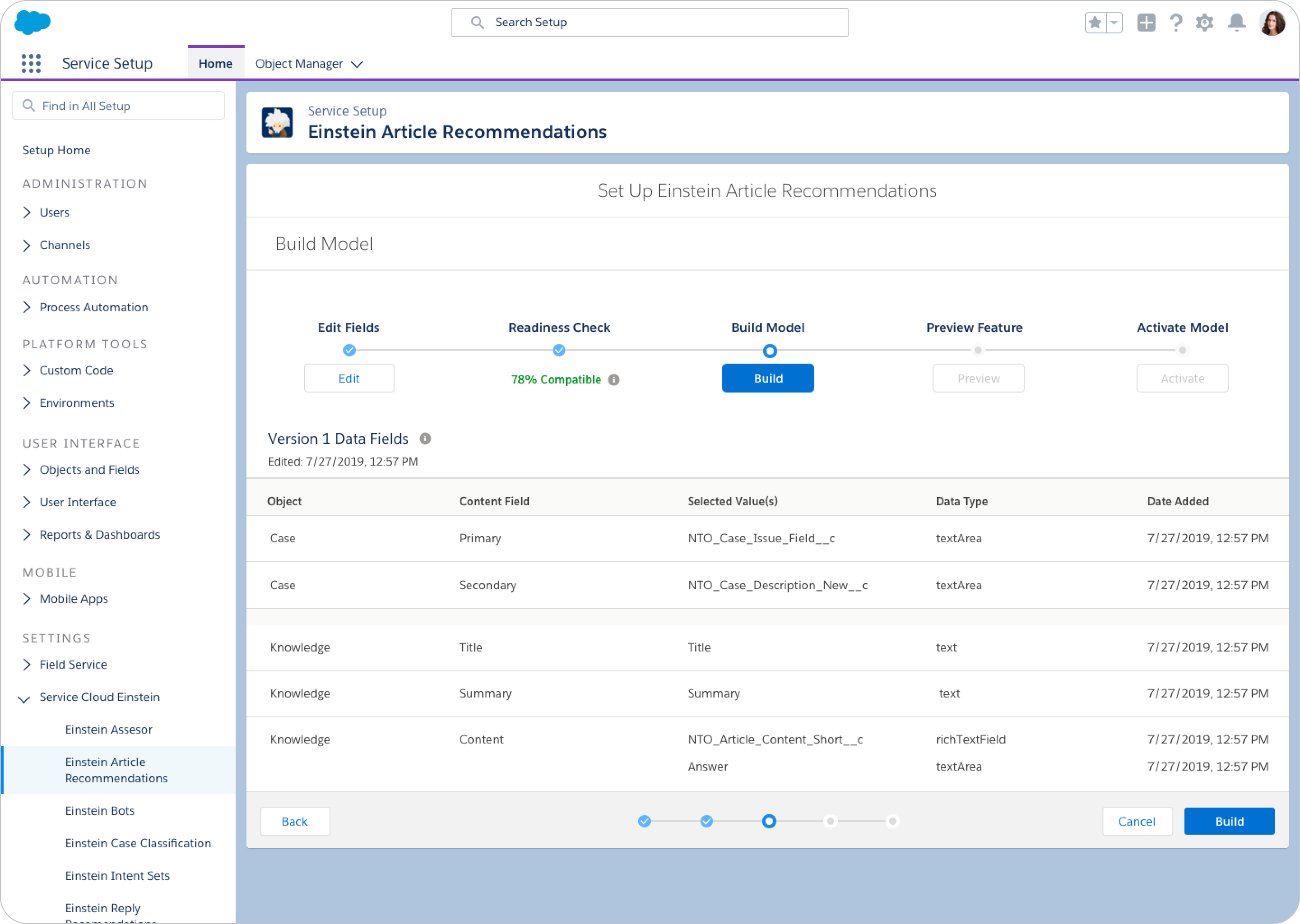1300x924 pixels.
Task: Click Build button under Build Model step
Action: pyautogui.click(x=768, y=379)
